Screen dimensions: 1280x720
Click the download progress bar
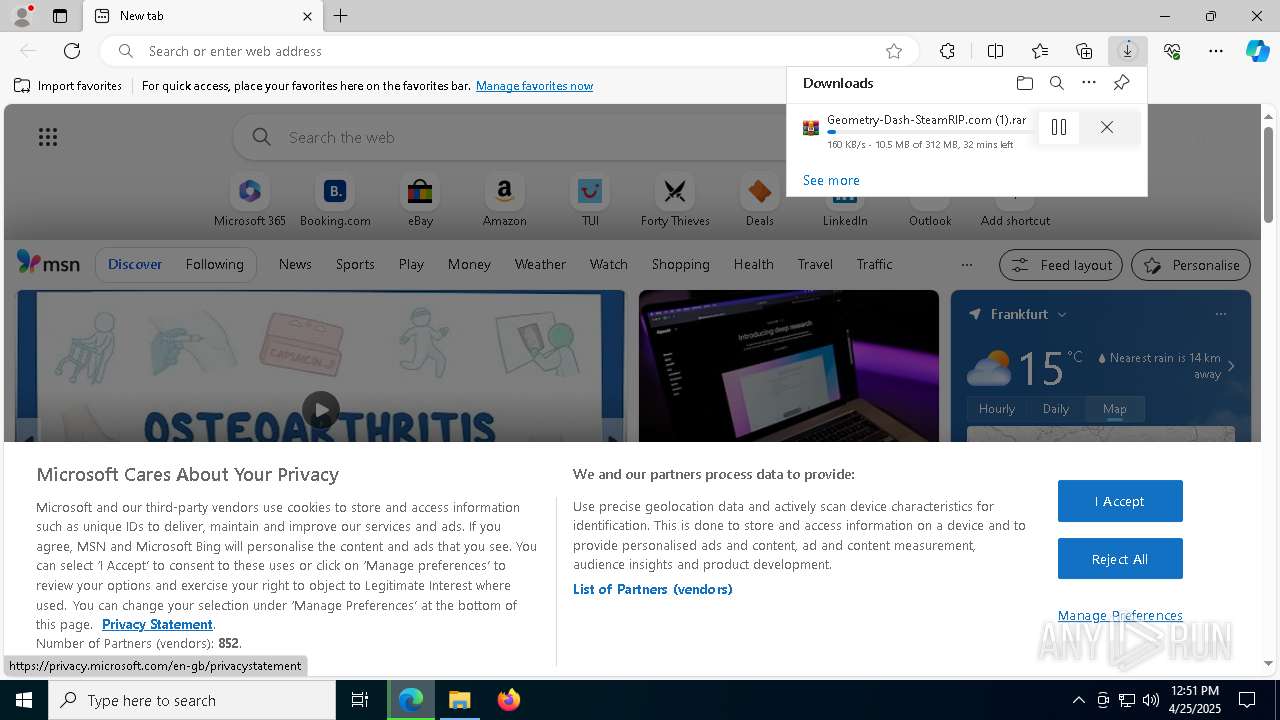pyautogui.click(x=929, y=132)
